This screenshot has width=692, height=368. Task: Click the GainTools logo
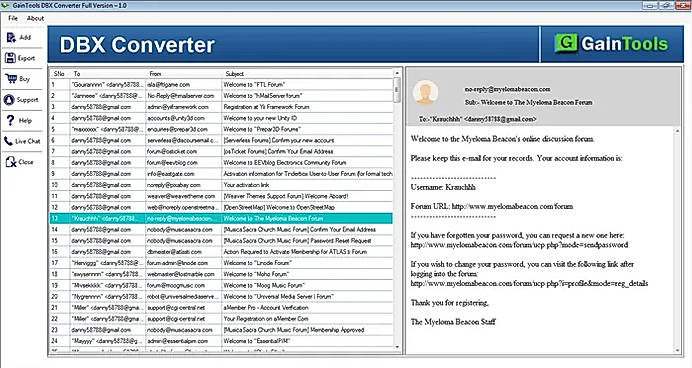(x=611, y=44)
